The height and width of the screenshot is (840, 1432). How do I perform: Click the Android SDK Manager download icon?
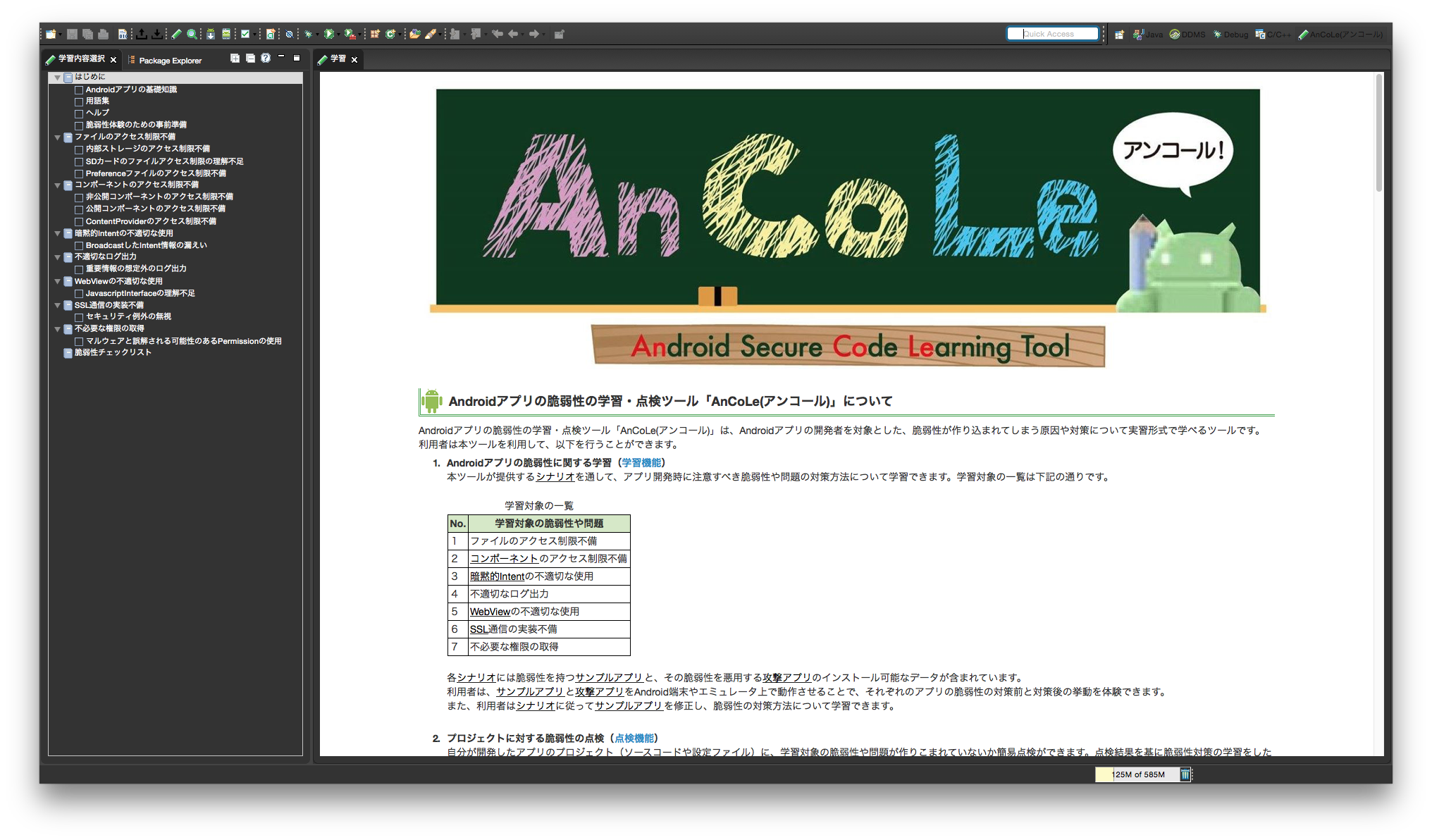(x=210, y=34)
